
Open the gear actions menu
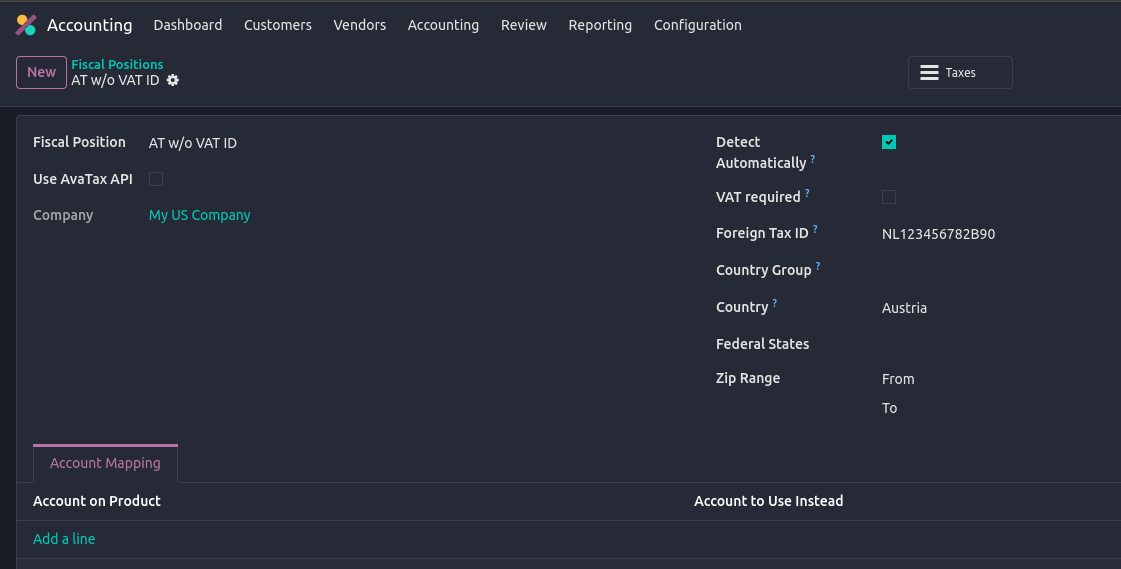(x=173, y=80)
